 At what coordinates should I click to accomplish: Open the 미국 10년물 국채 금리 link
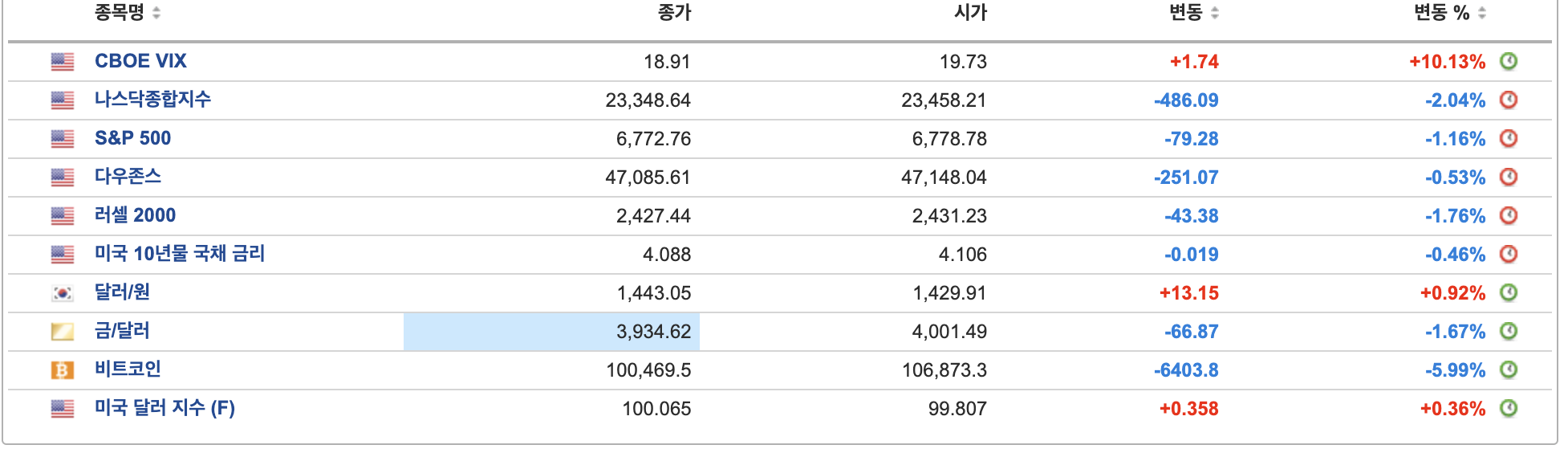[x=180, y=254]
